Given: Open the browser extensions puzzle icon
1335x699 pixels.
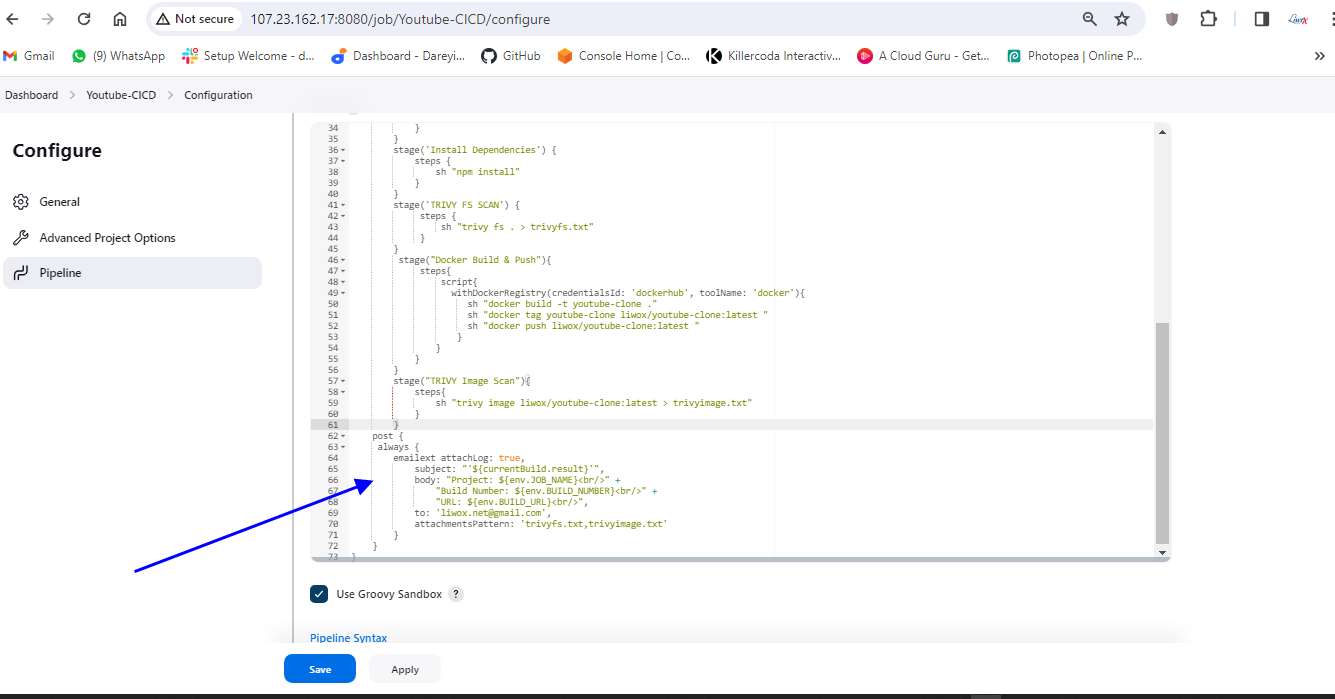Looking at the screenshot, I should click(1208, 19).
